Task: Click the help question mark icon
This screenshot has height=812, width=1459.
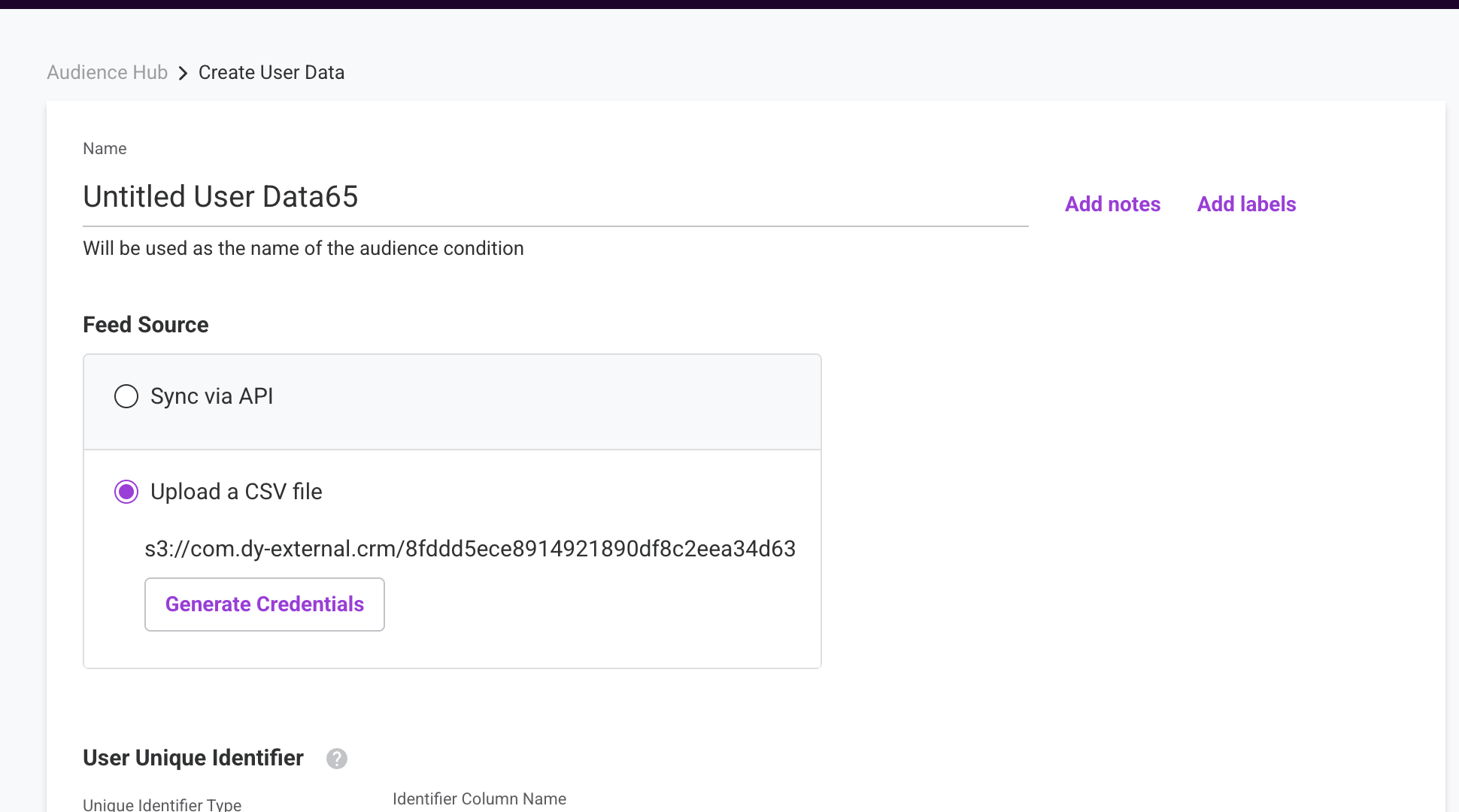Action: (337, 759)
